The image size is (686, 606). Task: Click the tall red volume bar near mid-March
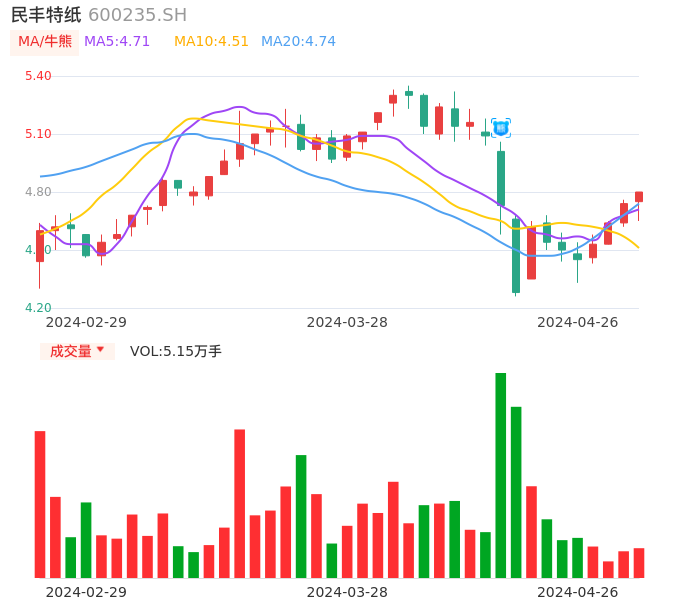[240, 503]
